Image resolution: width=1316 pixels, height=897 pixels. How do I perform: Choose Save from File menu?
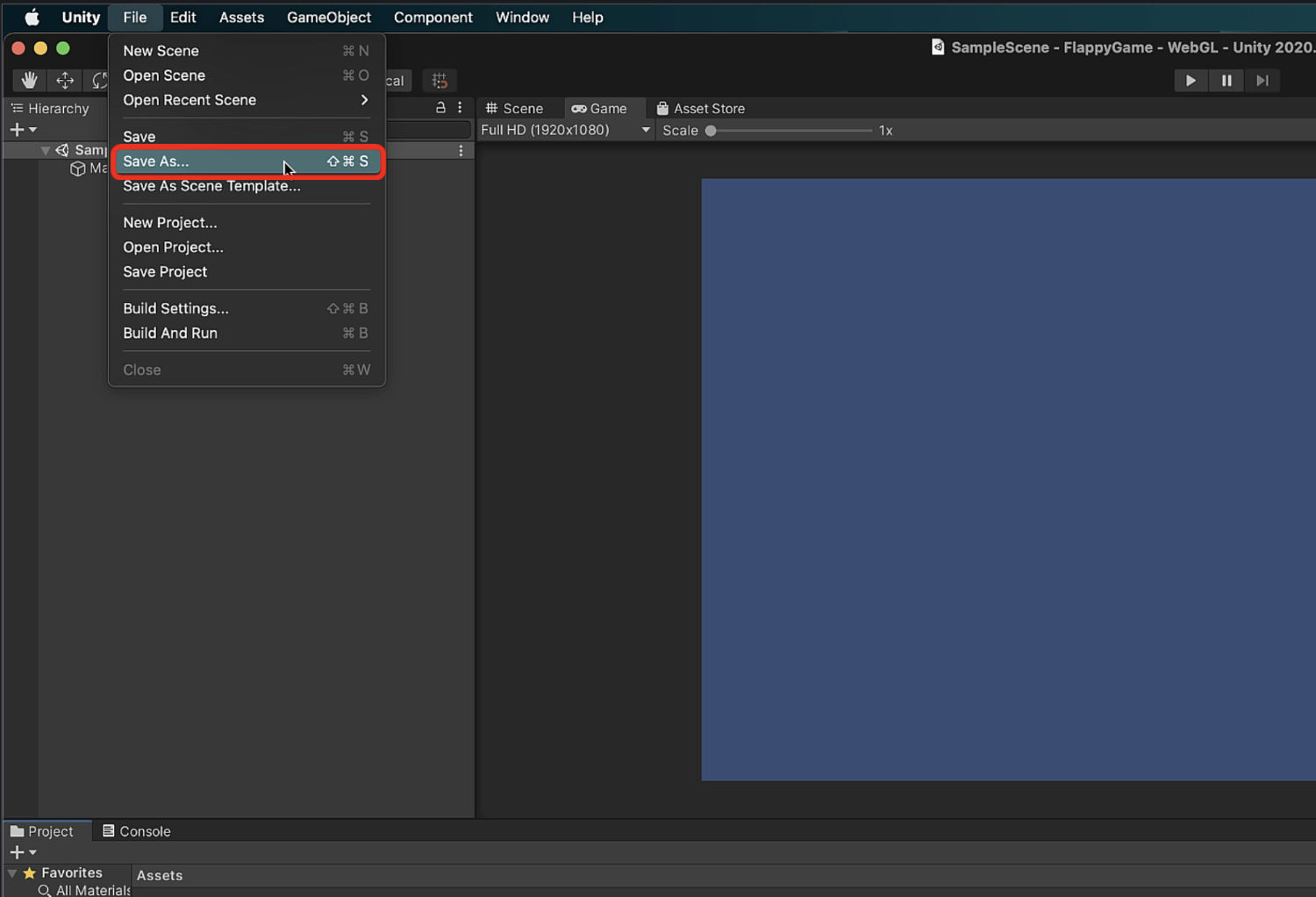click(247, 137)
